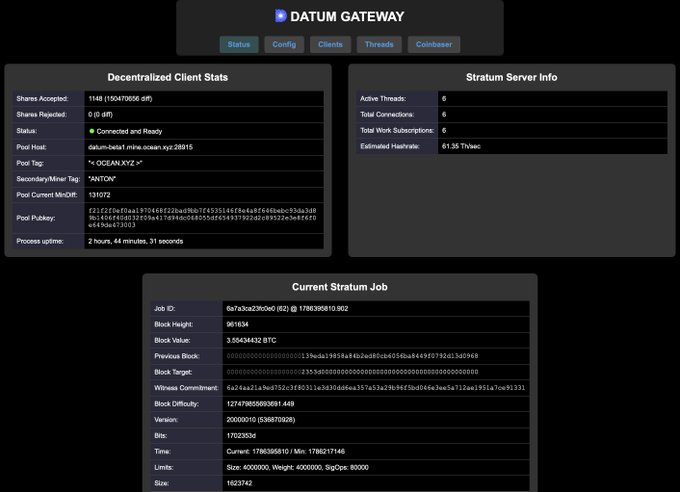Select the Process uptime value
This screenshot has height=492, width=680.
coord(136,241)
